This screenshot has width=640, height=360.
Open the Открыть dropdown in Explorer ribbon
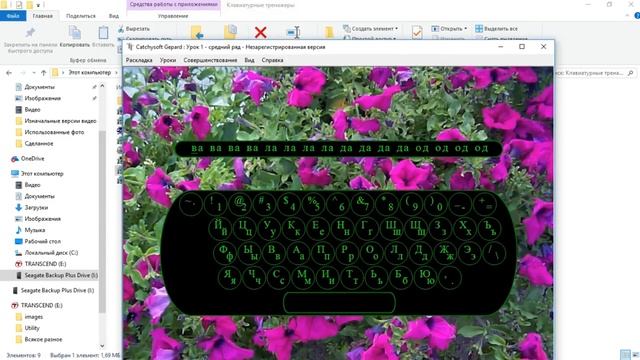(449, 29)
